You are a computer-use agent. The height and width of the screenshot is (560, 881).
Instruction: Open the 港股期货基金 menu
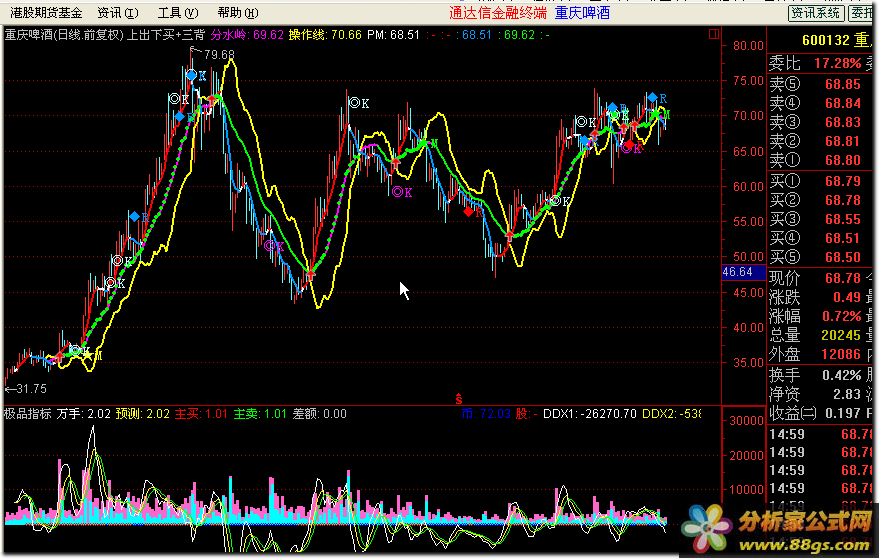(46, 12)
